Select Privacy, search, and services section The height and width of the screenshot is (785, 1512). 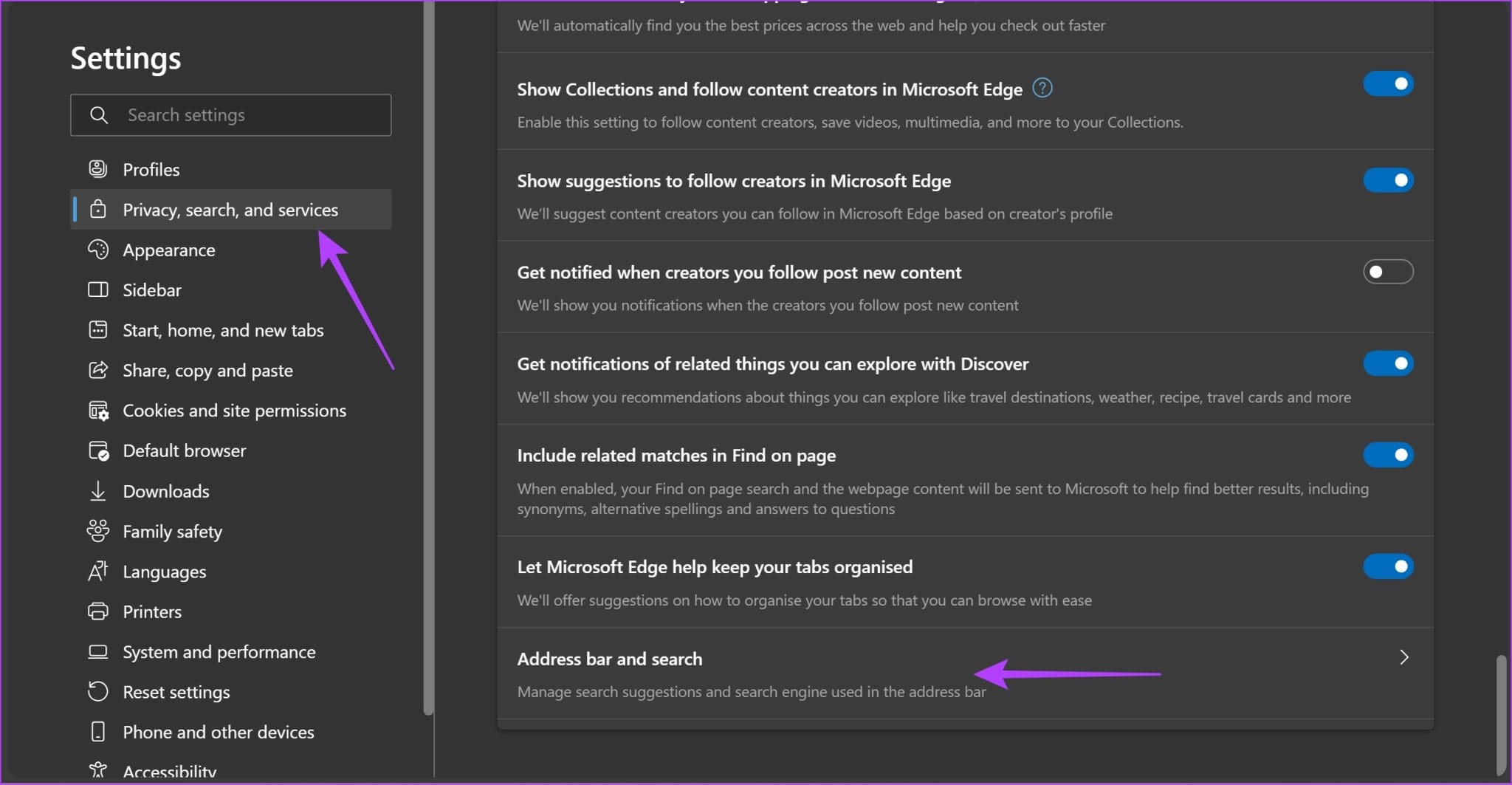[230, 210]
